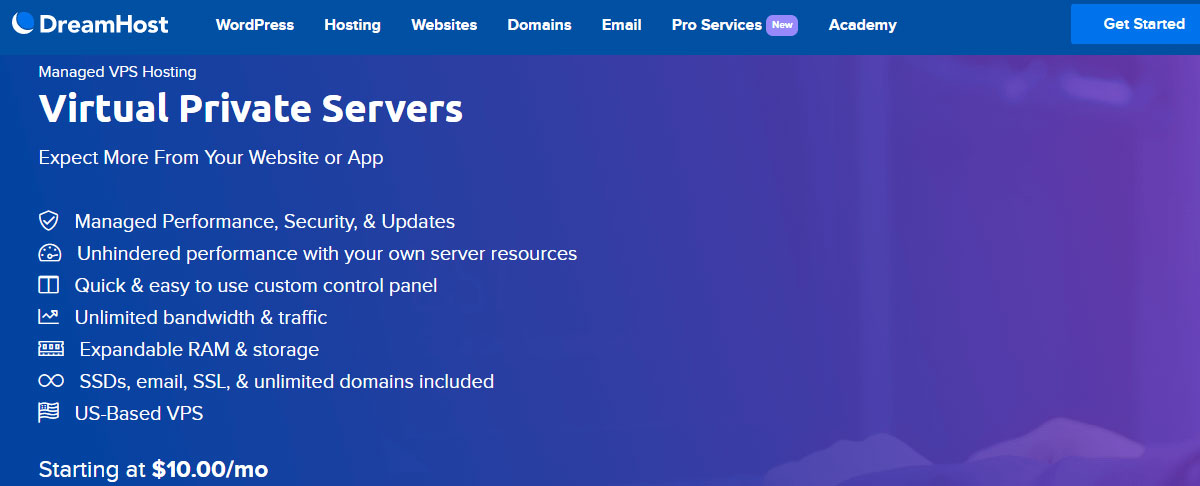Click the Get Started button
This screenshot has width=1200, height=486.
(1135, 24)
